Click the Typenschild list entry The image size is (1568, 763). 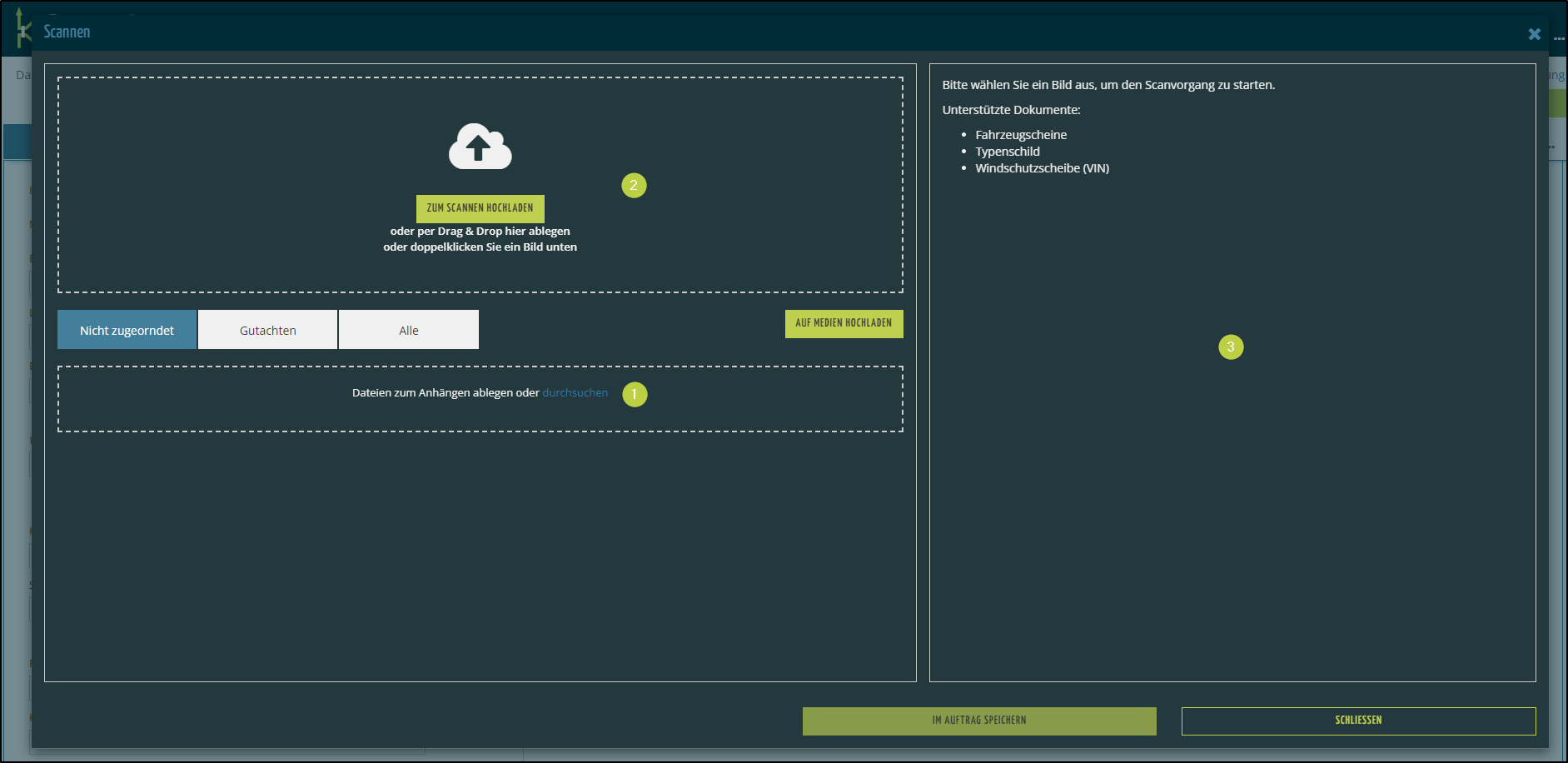[1007, 152]
